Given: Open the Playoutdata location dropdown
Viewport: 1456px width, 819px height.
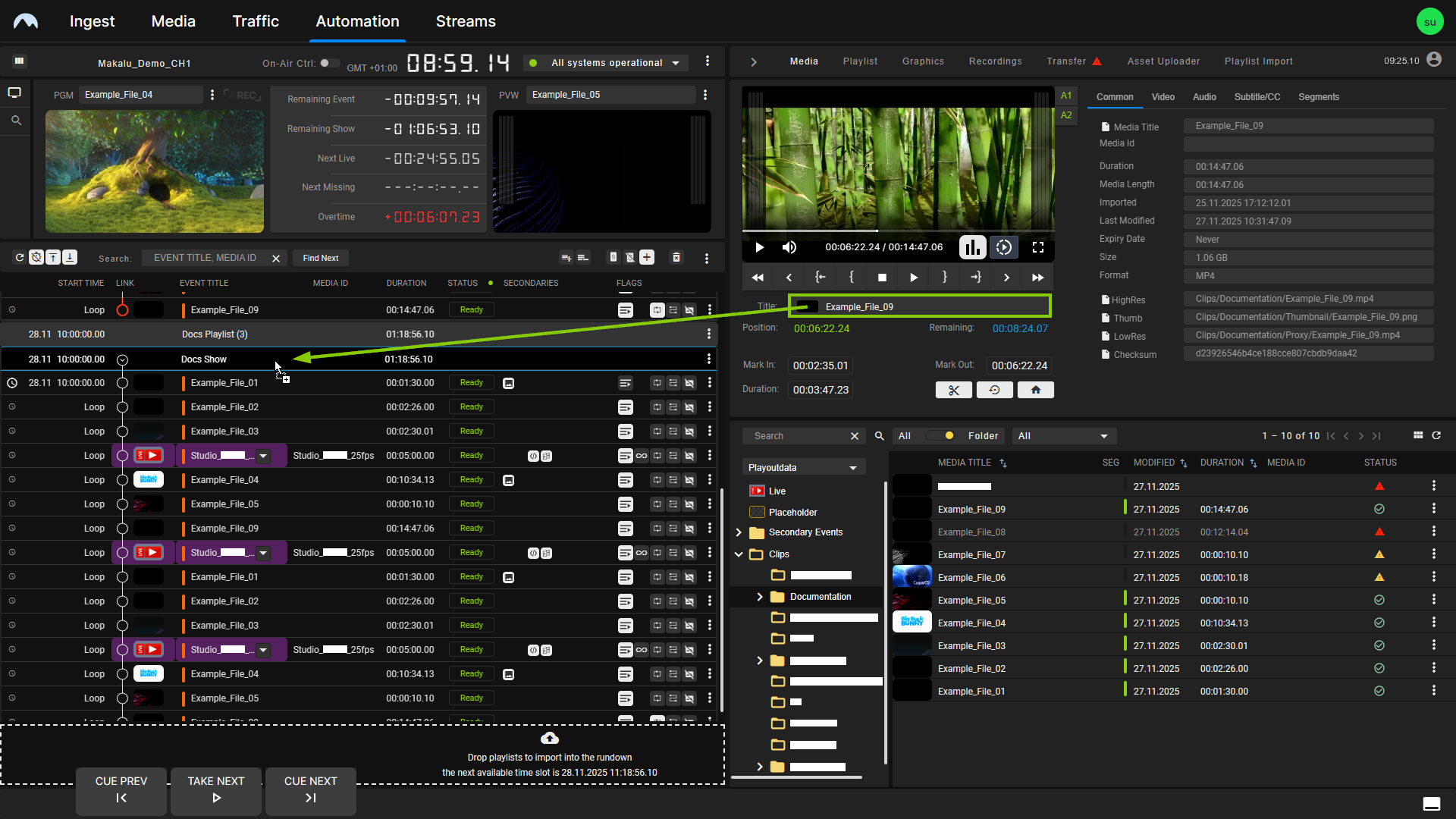Looking at the screenshot, I should point(803,466).
